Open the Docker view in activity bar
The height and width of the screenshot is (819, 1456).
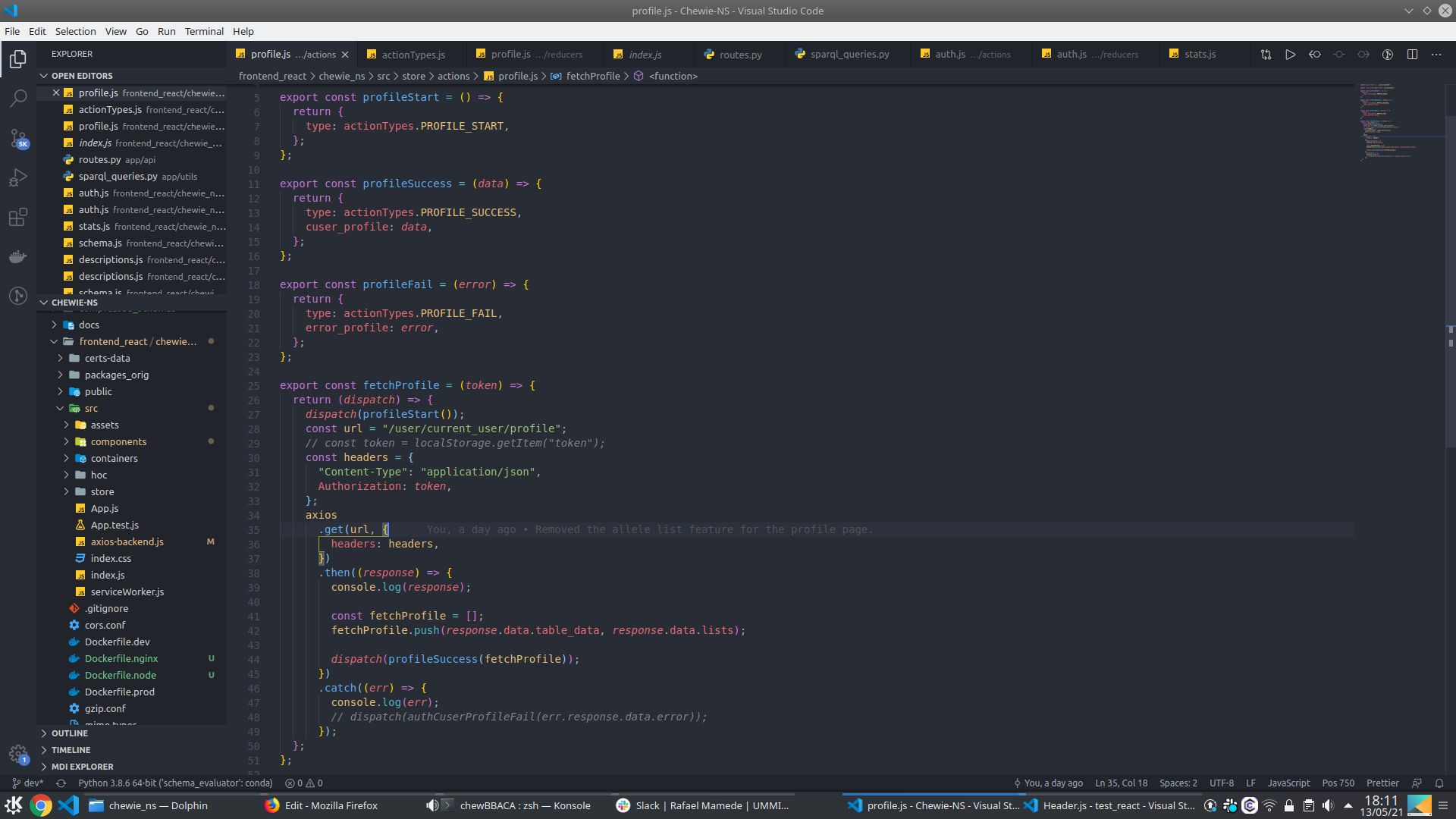(x=18, y=256)
